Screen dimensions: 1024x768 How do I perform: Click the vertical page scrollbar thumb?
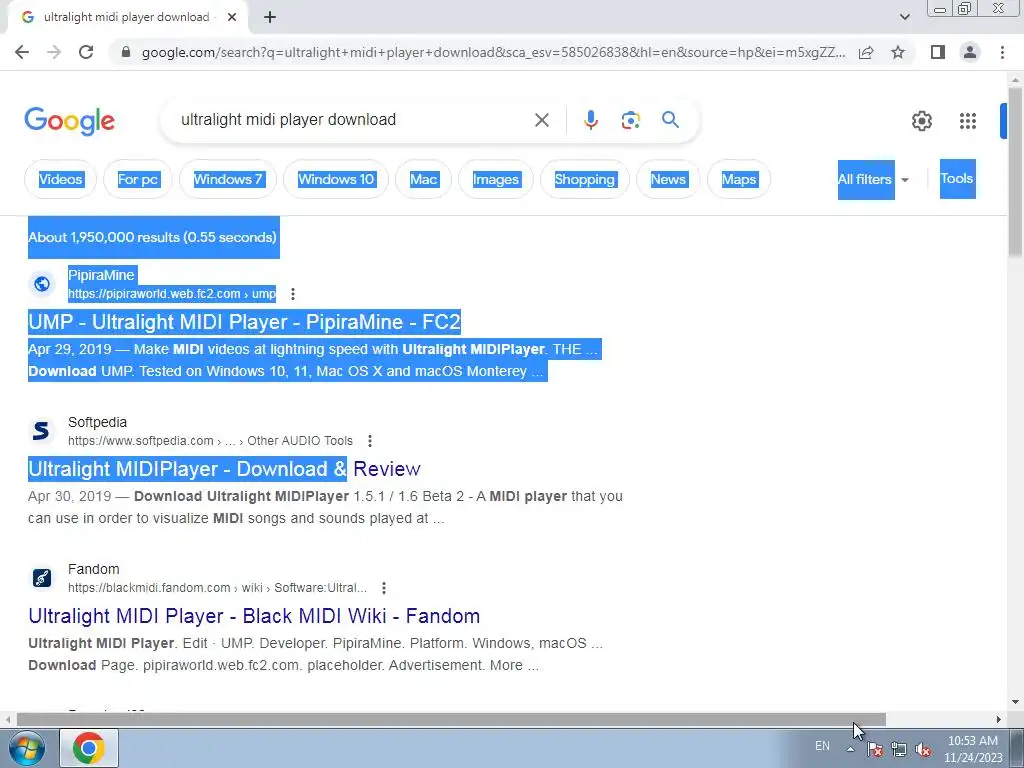[x=1015, y=171]
